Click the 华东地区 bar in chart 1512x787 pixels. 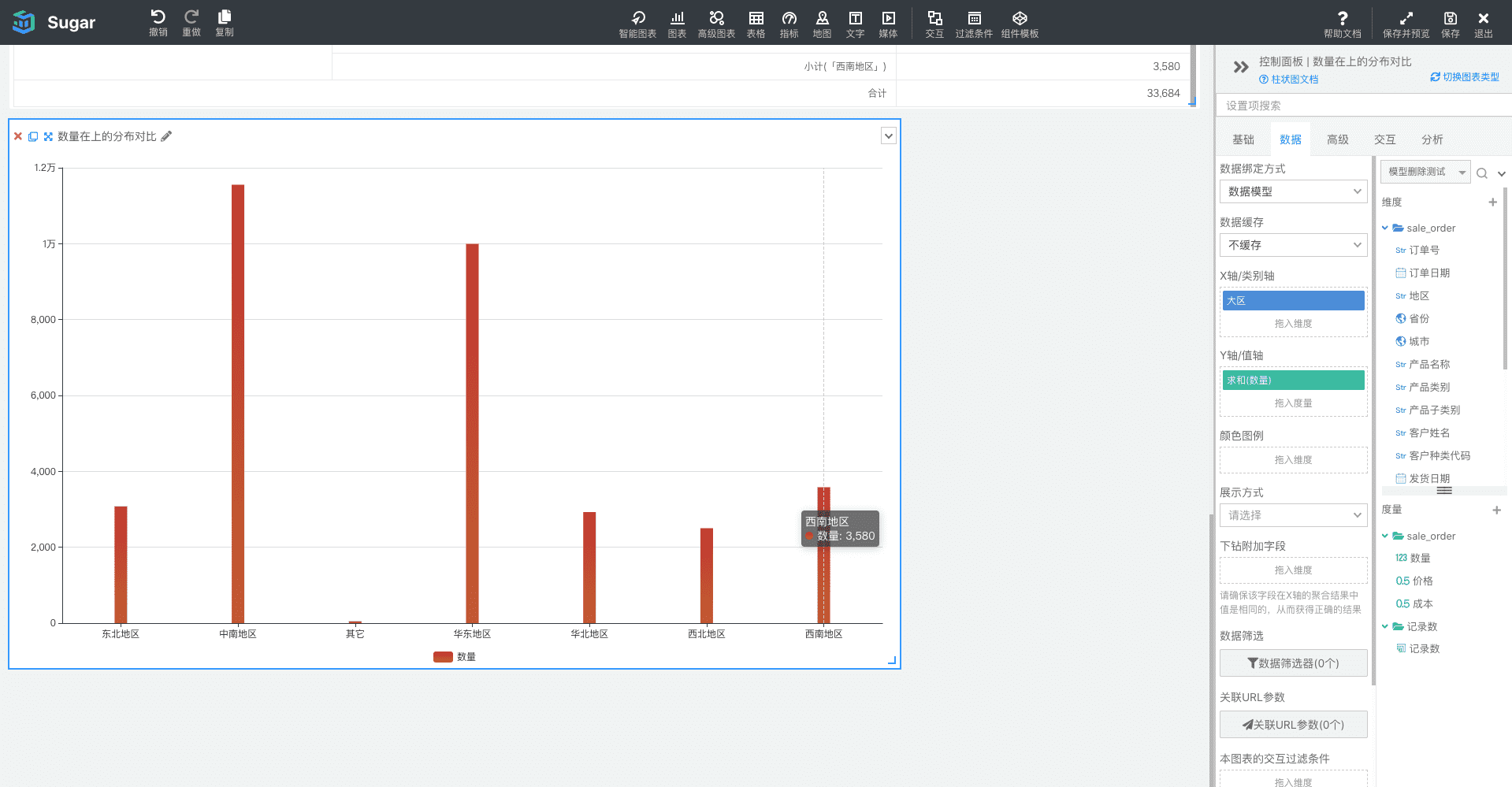[x=472, y=433]
